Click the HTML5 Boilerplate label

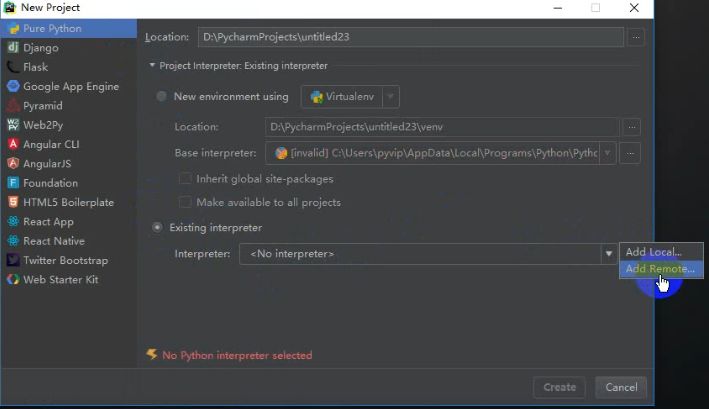pos(68,202)
